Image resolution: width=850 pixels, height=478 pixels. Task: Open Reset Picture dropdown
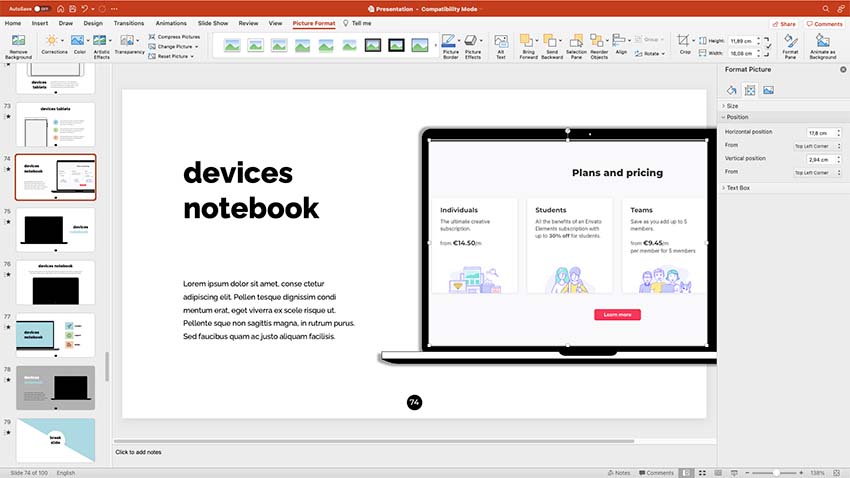click(171, 56)
